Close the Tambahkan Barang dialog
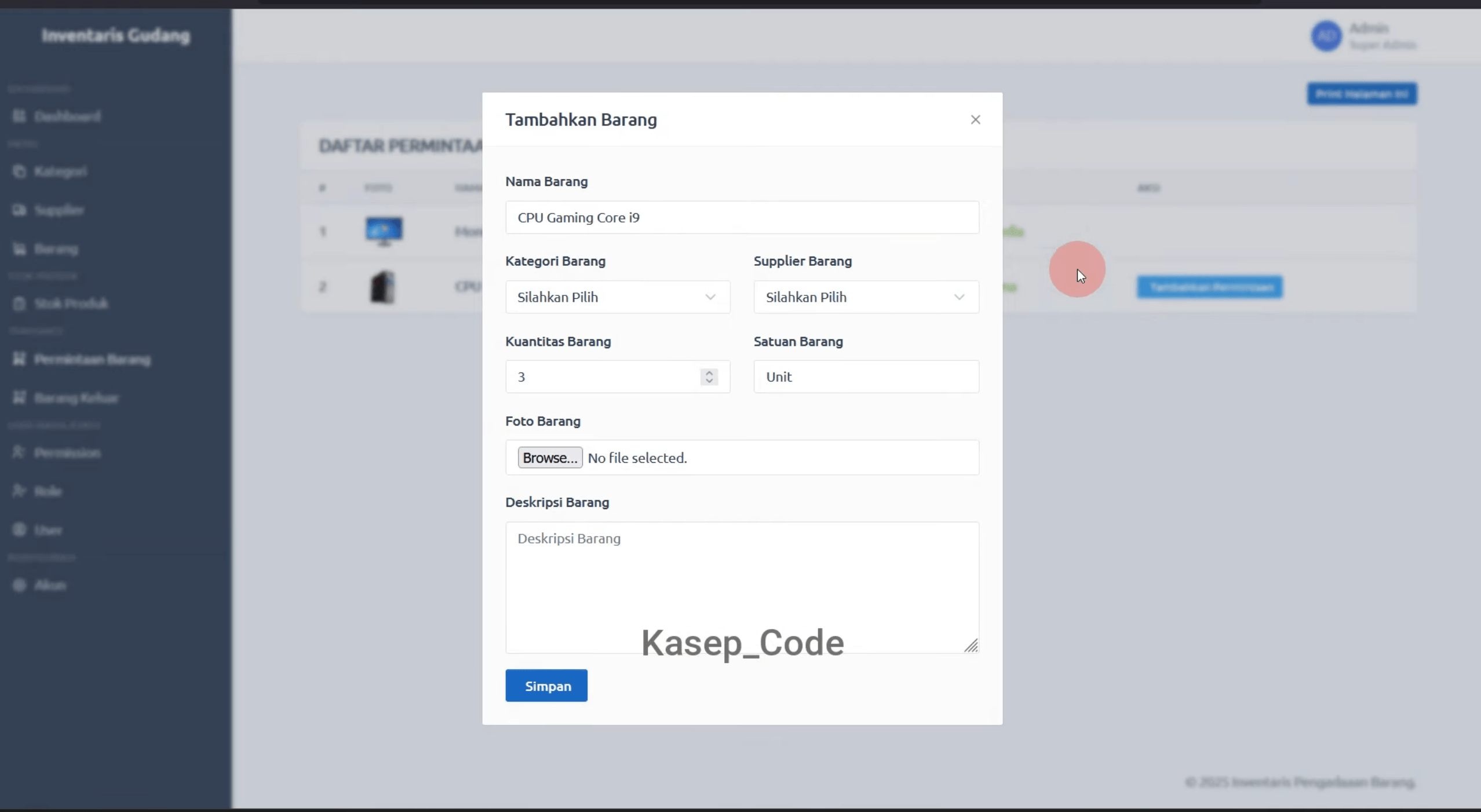The width and height of the screenshot is (1481, 812). (975, 119)
